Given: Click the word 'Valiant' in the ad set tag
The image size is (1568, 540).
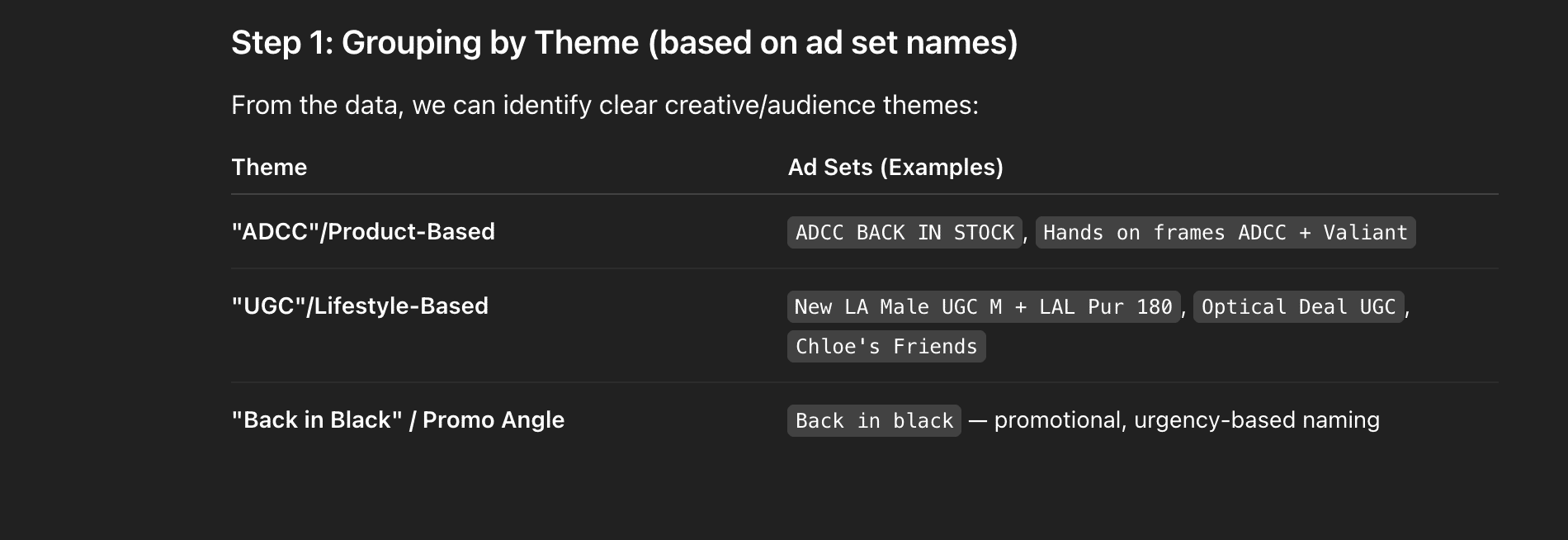Looking at the screenshot, I should coord(1365,233).
